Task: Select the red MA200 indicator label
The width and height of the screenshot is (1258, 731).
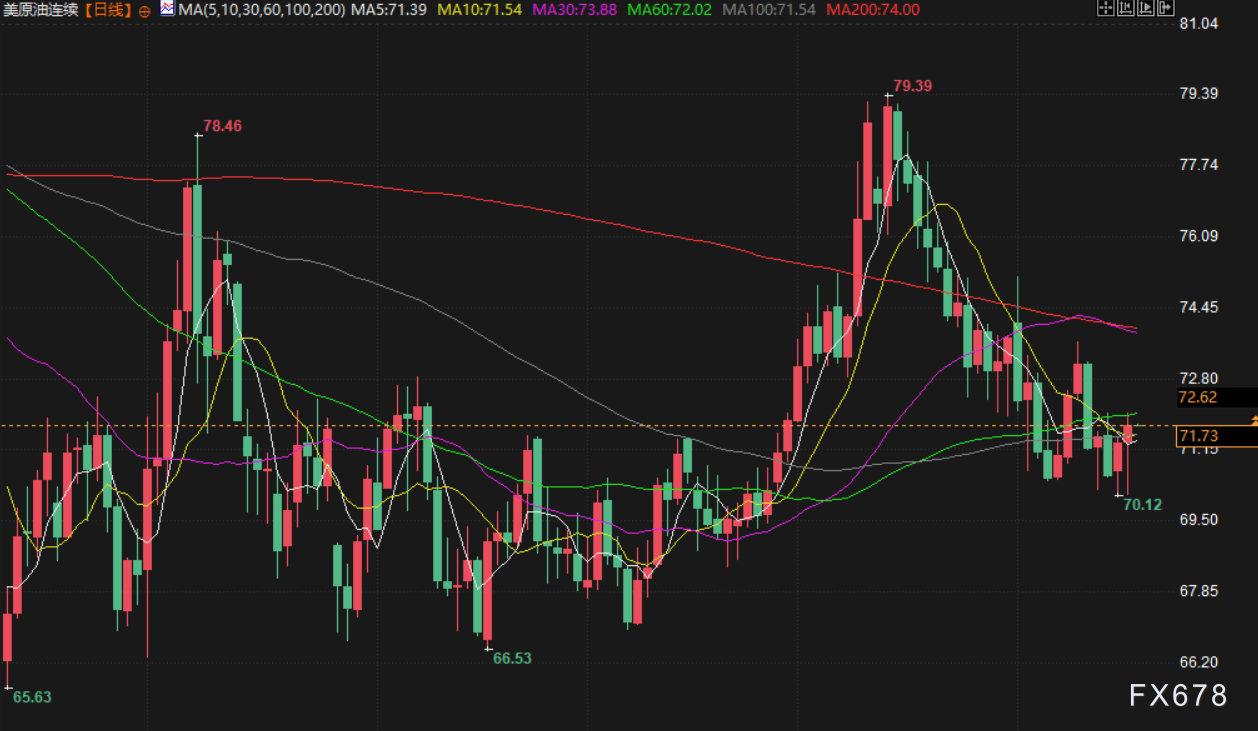Action: pyautogui.click(x=872, y=10)
